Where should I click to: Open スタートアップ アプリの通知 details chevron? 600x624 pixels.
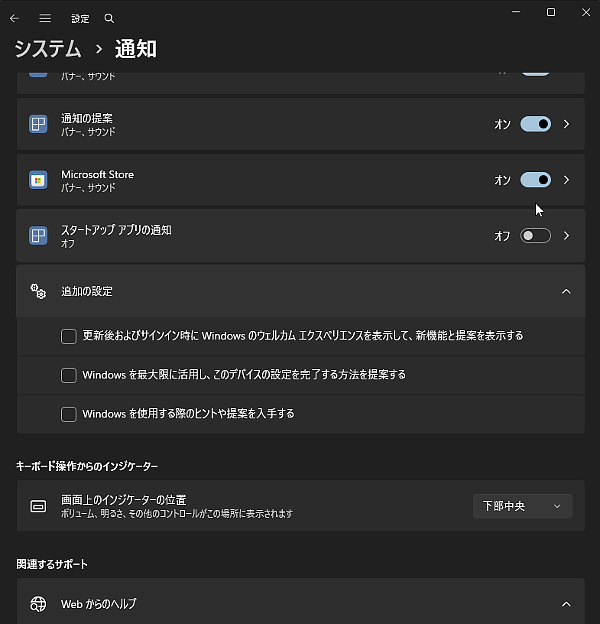567,236
